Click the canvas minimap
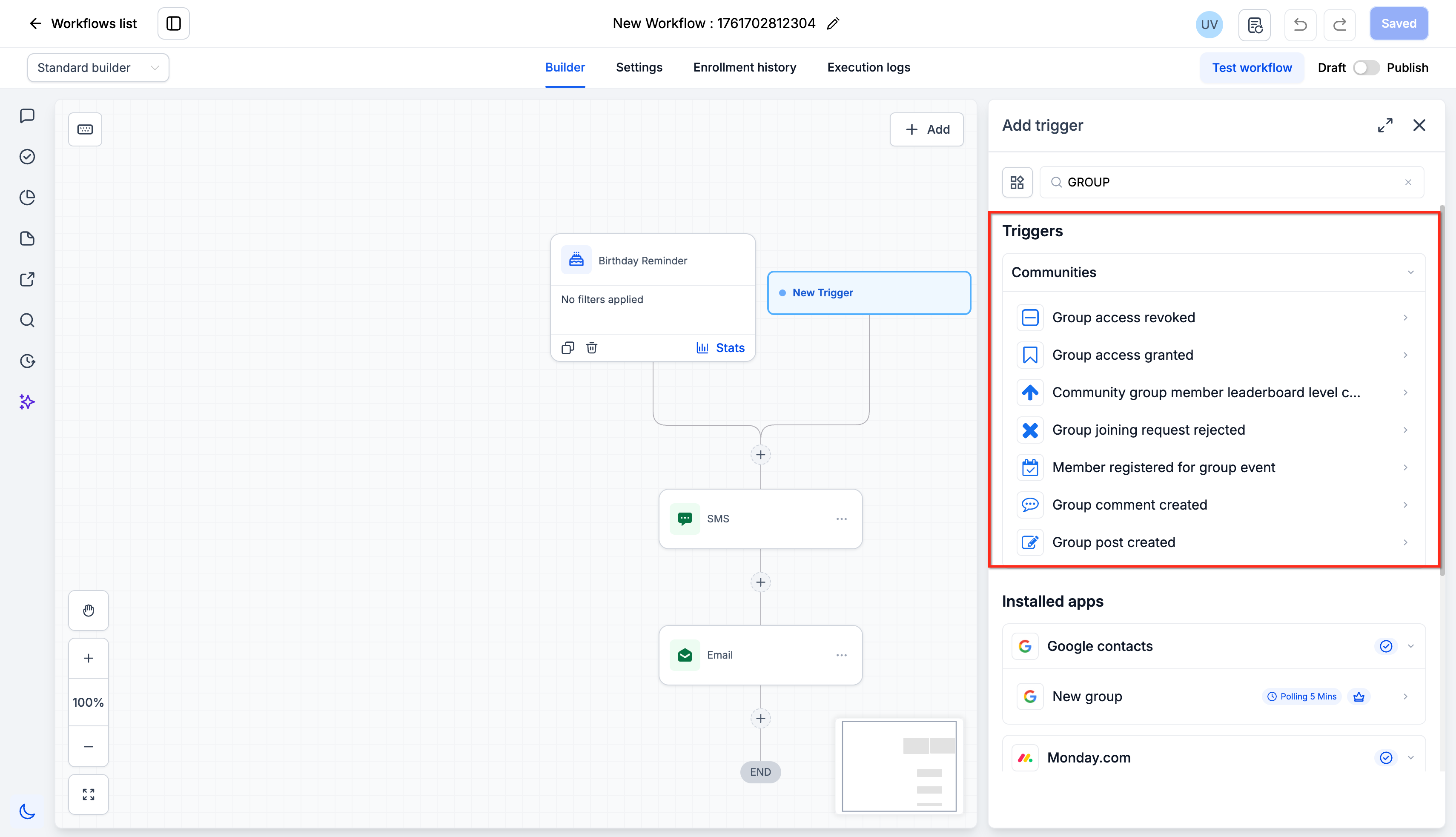1456x837 pixels. point(899,766)
